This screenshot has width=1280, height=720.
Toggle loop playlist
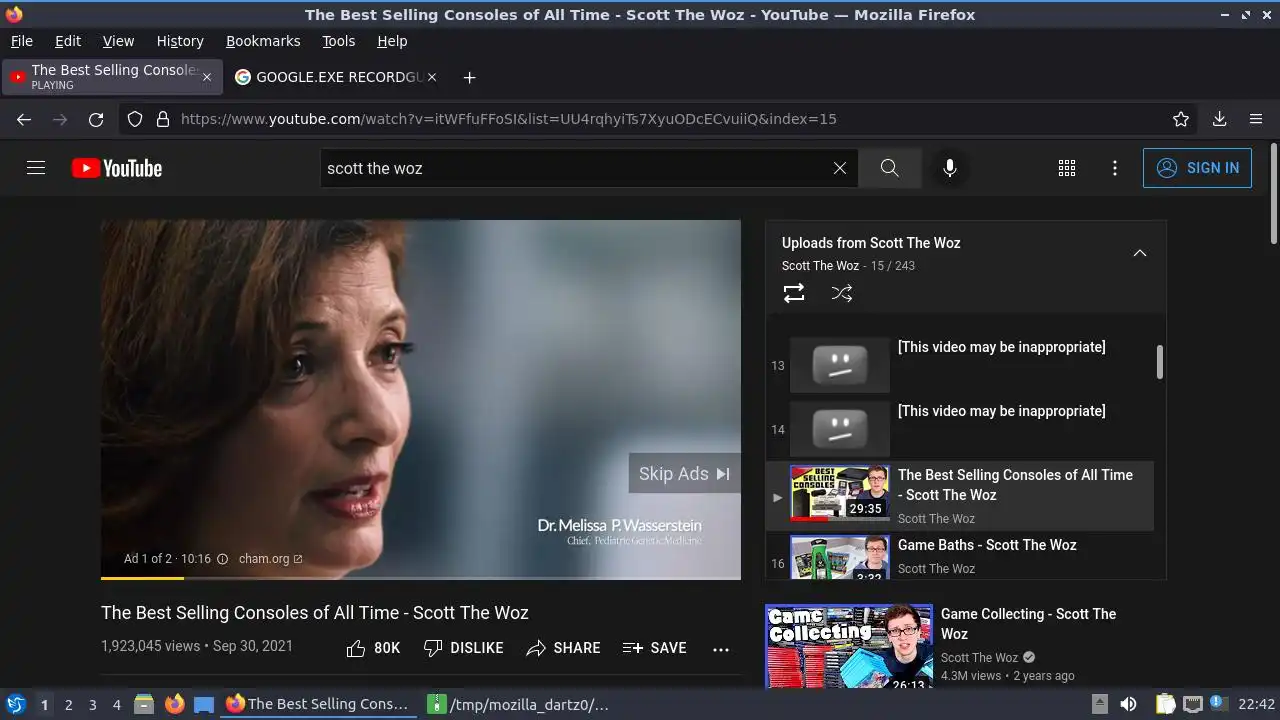pos(794,293)
